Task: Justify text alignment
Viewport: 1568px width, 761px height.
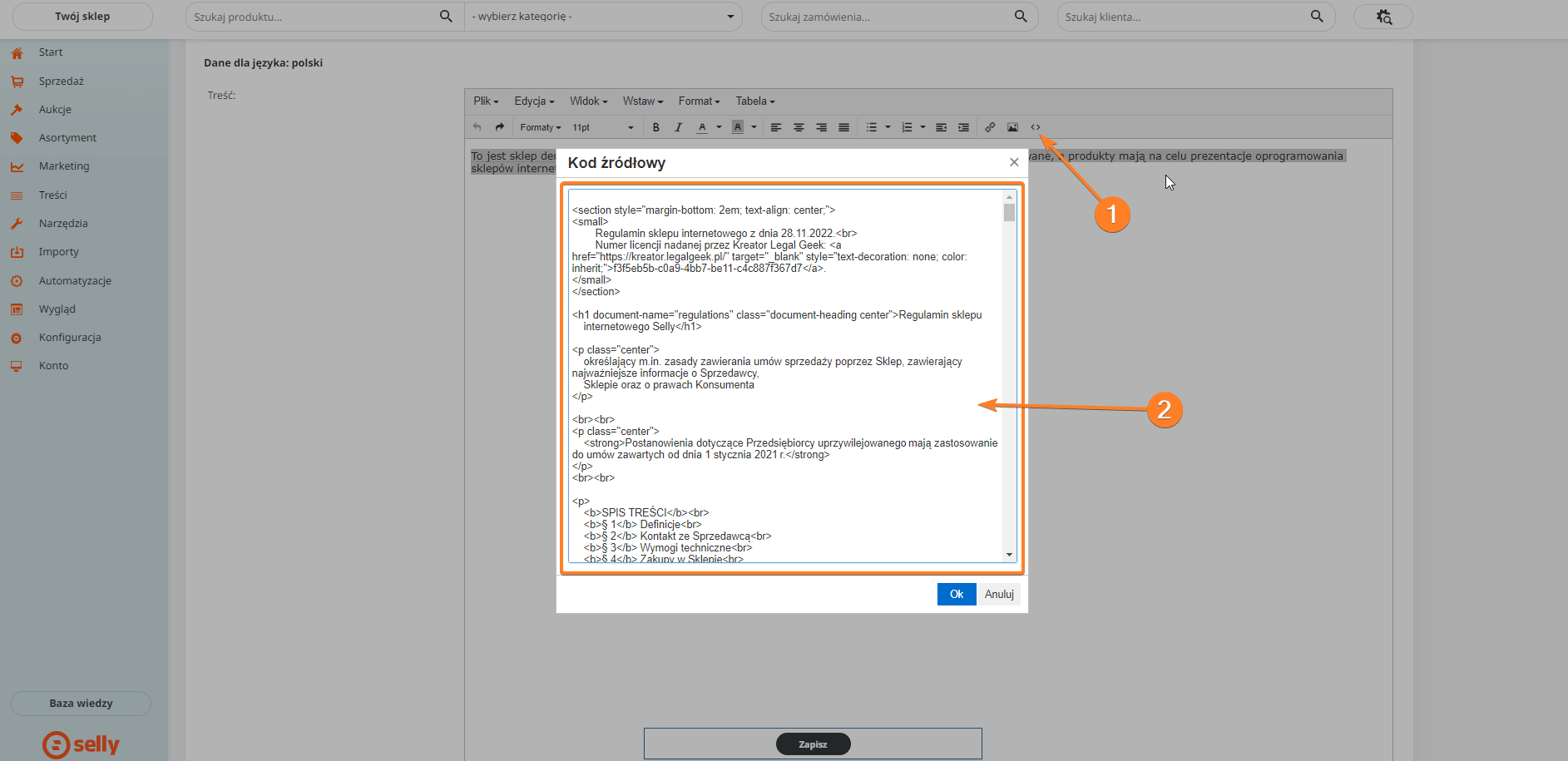Action: pyautogui.click(x=843, y=127)
